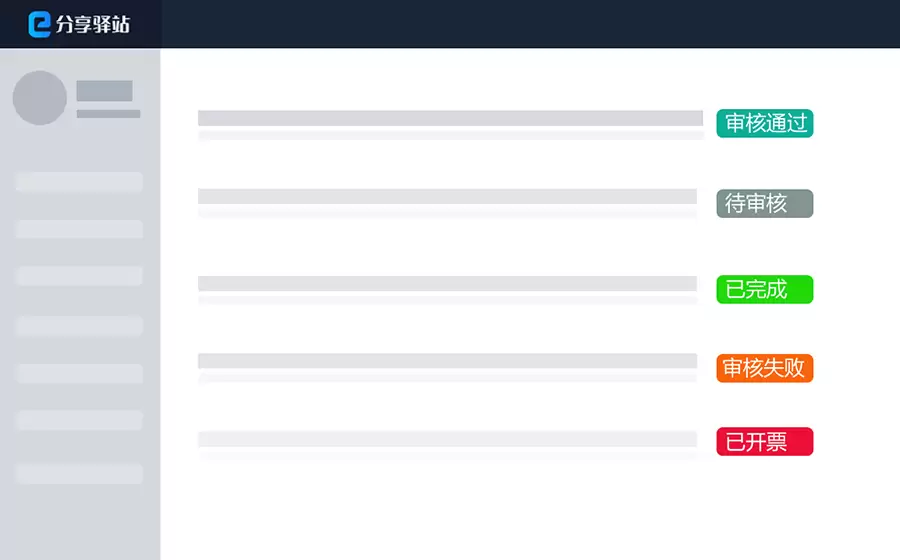Select the last sidebar menu placeholder item
The image size is (900, 560).
pos(79,474)
